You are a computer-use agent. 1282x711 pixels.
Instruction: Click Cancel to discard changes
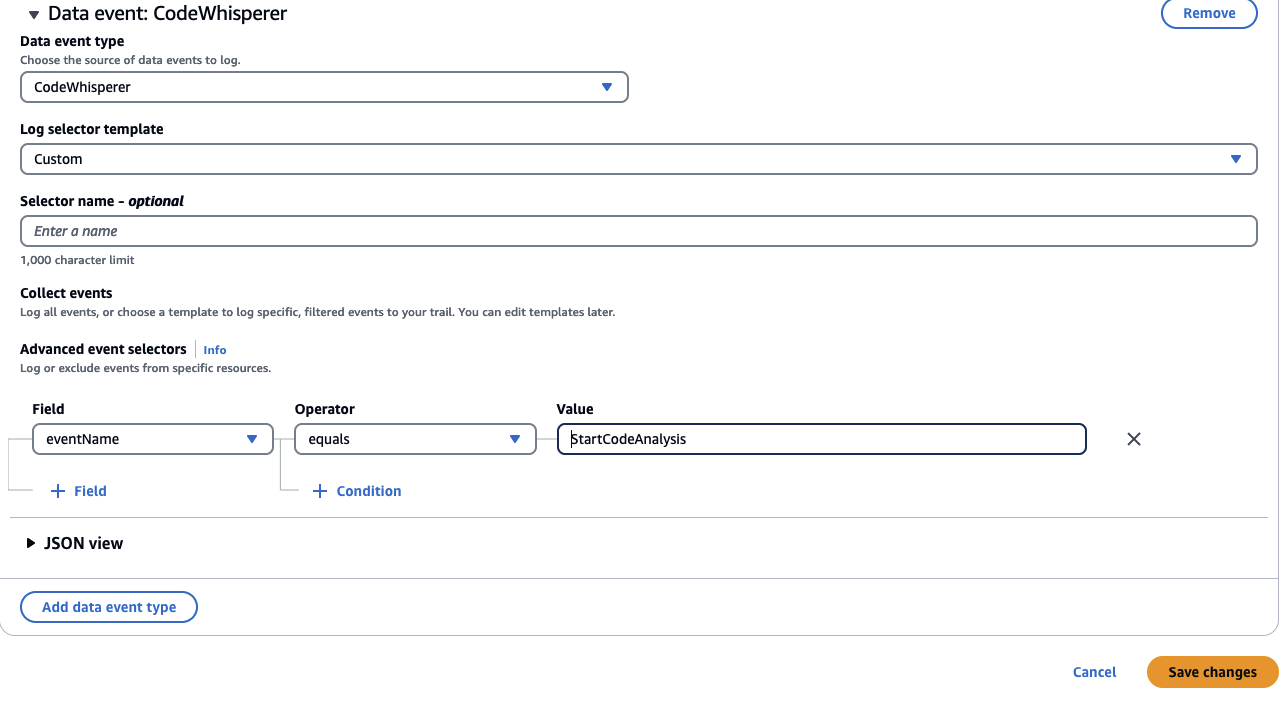click(1093, 672)
